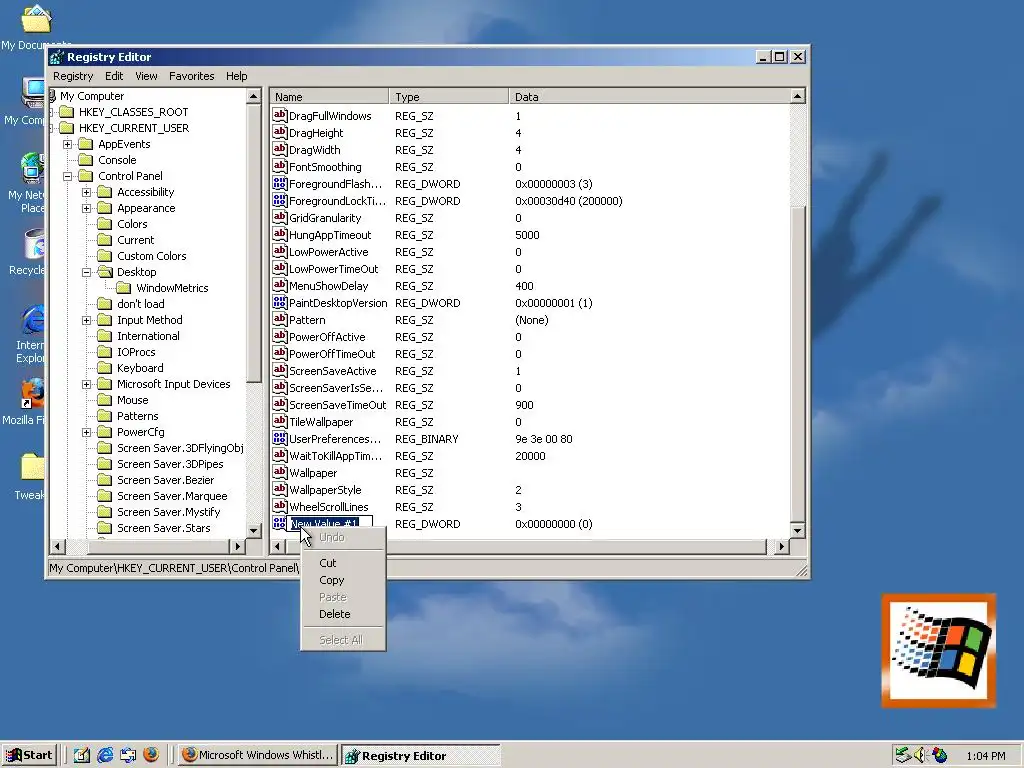Choose Delete from the context menu
The height and width of the screenshot is (768, 1024).
pyautogui.click(x=343, y=614)
